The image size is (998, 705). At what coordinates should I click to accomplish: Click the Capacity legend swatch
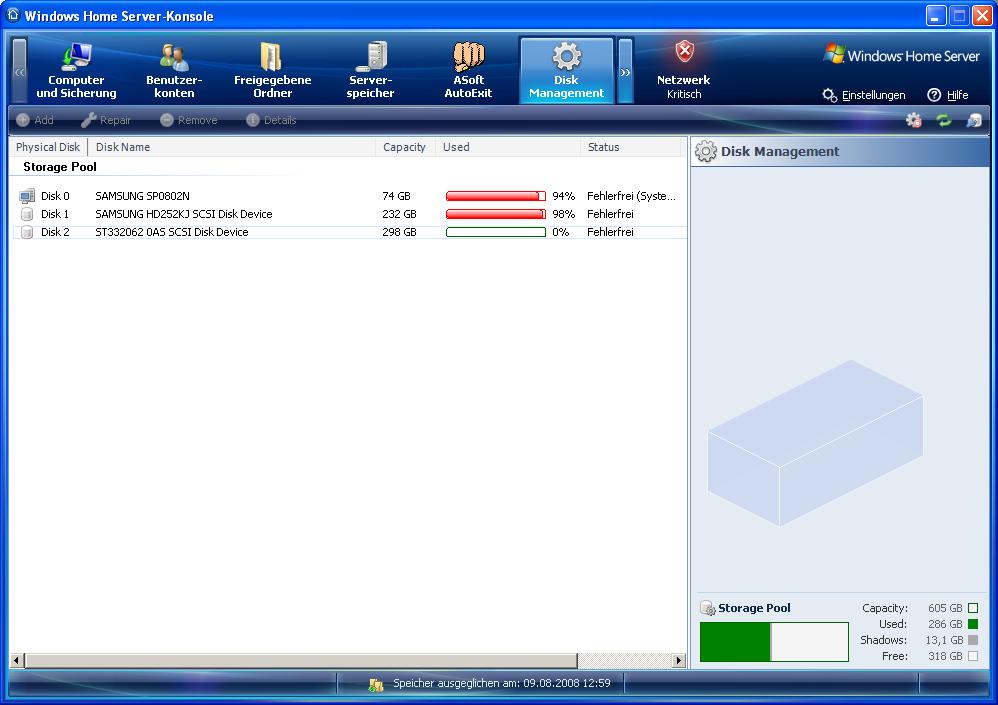[x=973, y=608]
